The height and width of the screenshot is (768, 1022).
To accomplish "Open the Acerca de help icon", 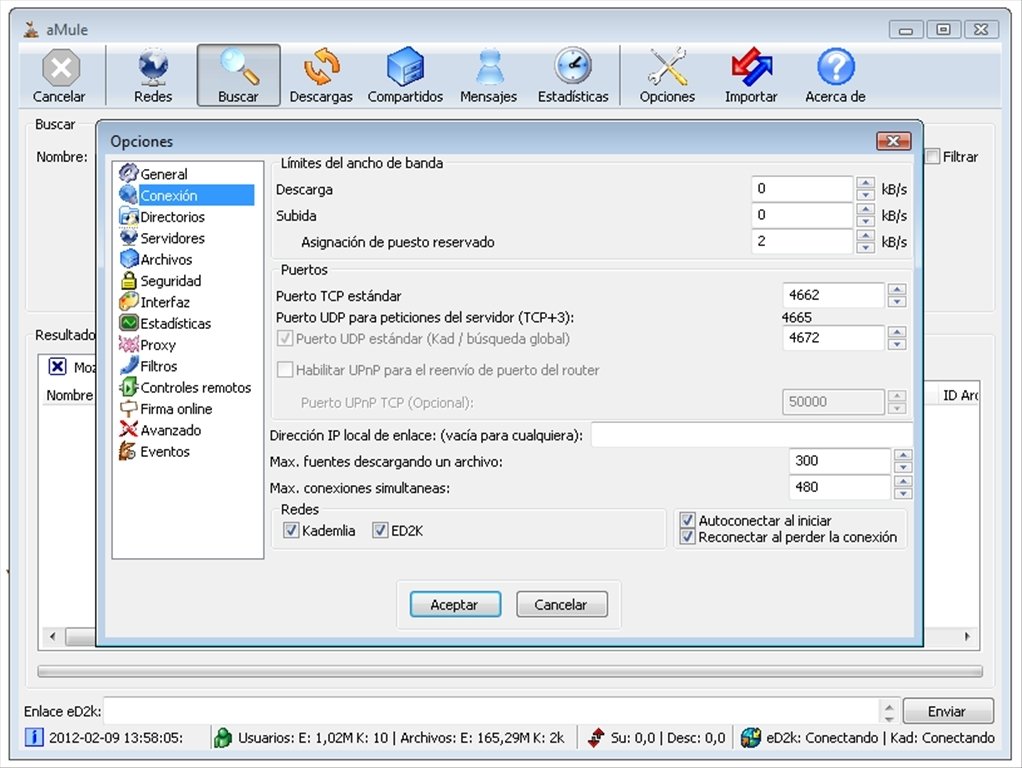I will click(835, 76).
